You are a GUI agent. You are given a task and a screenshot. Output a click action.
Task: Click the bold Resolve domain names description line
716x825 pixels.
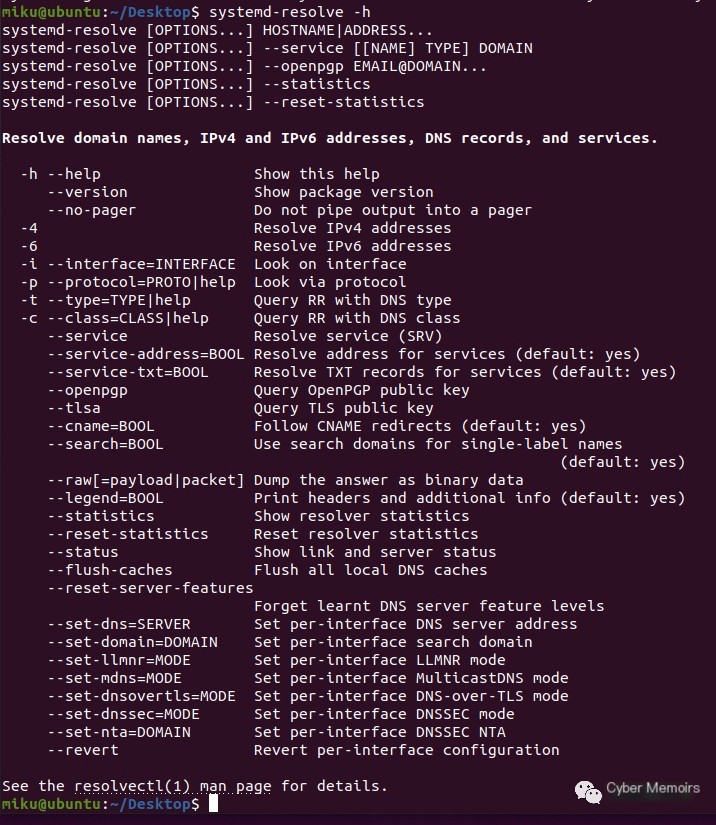[x=330, y=138]
